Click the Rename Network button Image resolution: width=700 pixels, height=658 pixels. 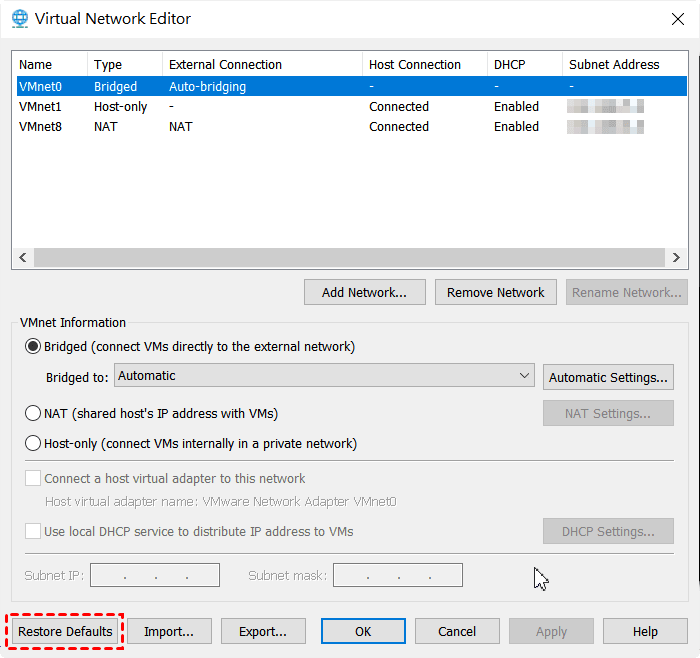[x=626, y=292]
